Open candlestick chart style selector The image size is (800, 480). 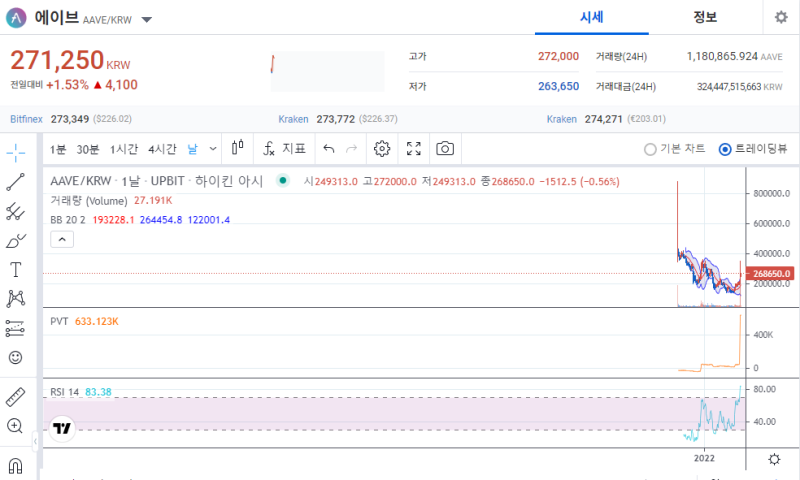[238, 148]
